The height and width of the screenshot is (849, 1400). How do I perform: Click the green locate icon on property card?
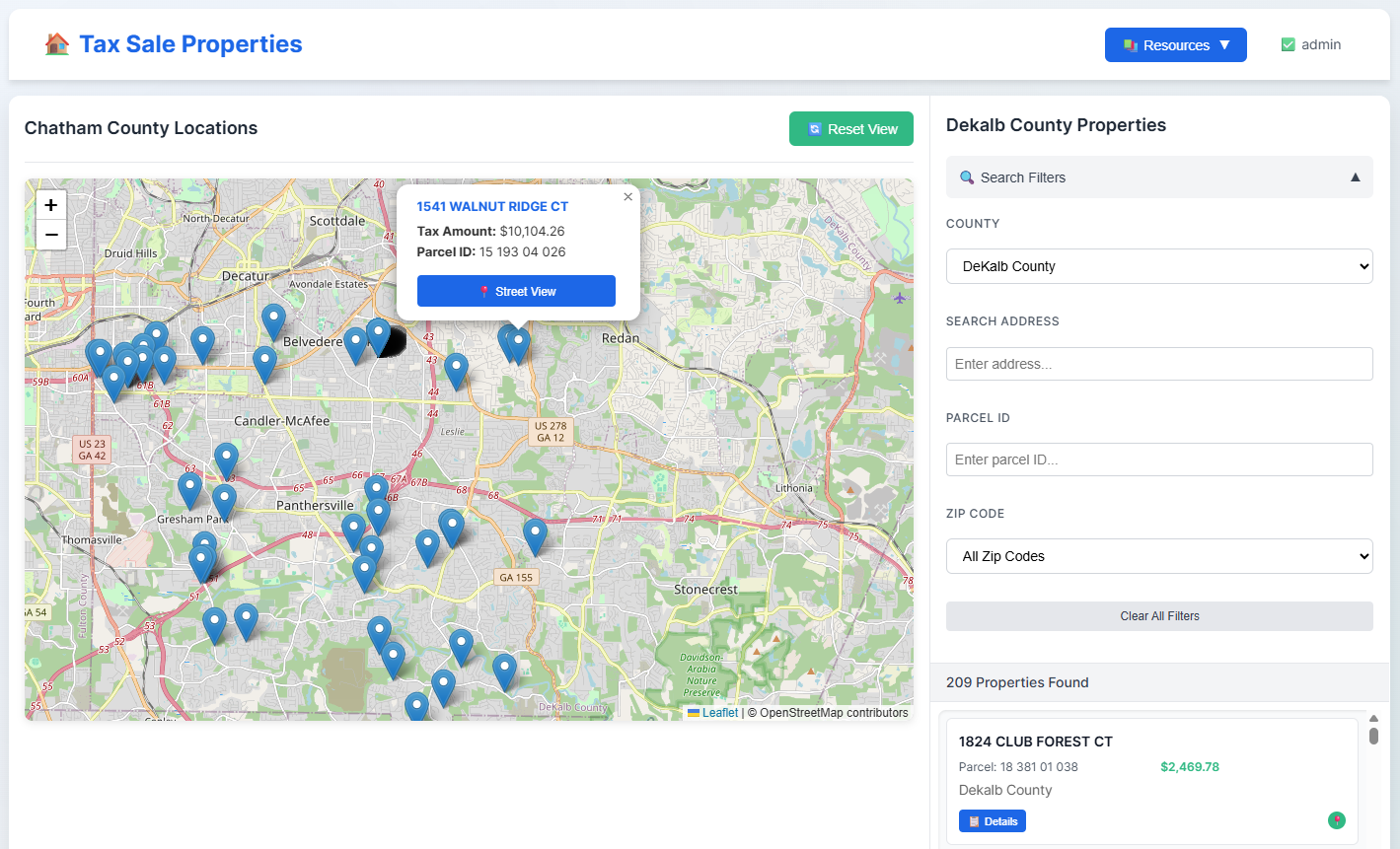pos(1336,820)
